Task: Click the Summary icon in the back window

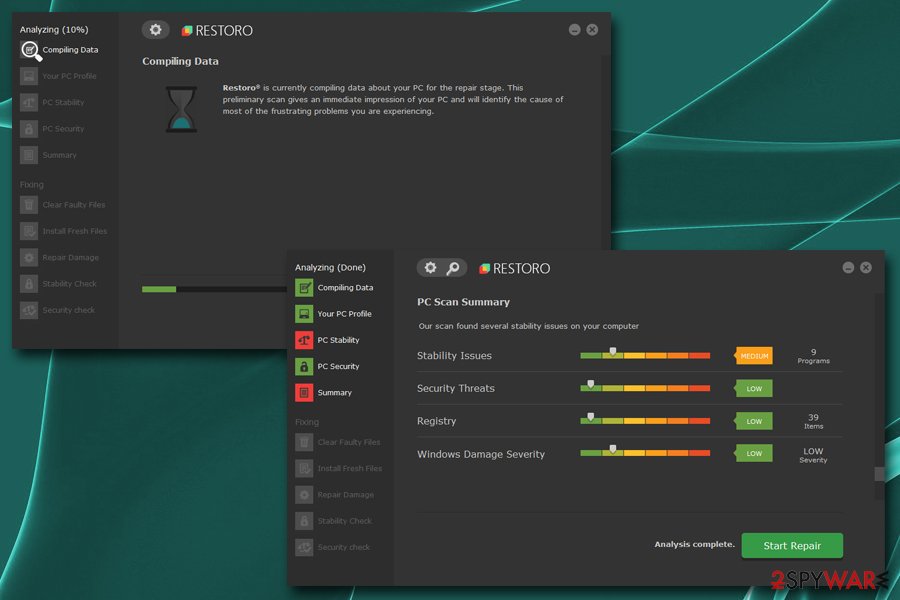Action: [x=29, y=155]
